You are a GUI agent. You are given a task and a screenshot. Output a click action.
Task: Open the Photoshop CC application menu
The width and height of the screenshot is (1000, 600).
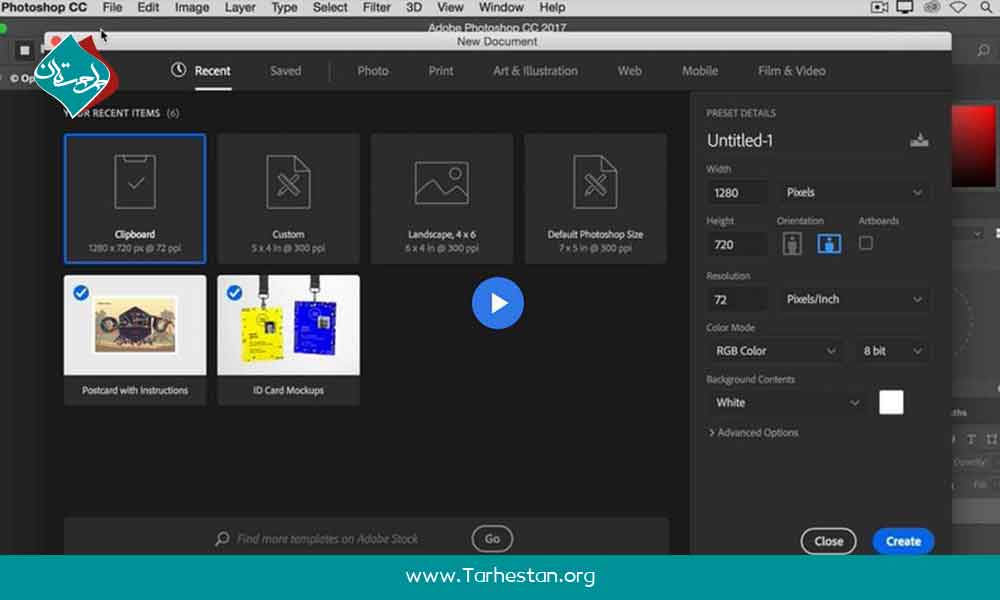coord(44,8)
